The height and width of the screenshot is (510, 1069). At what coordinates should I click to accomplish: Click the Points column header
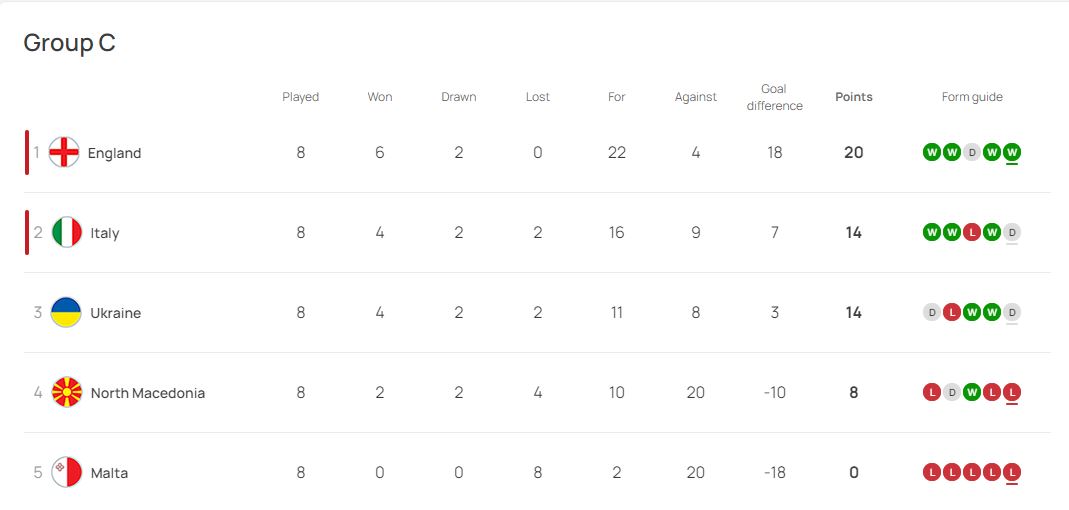[854, 97]
